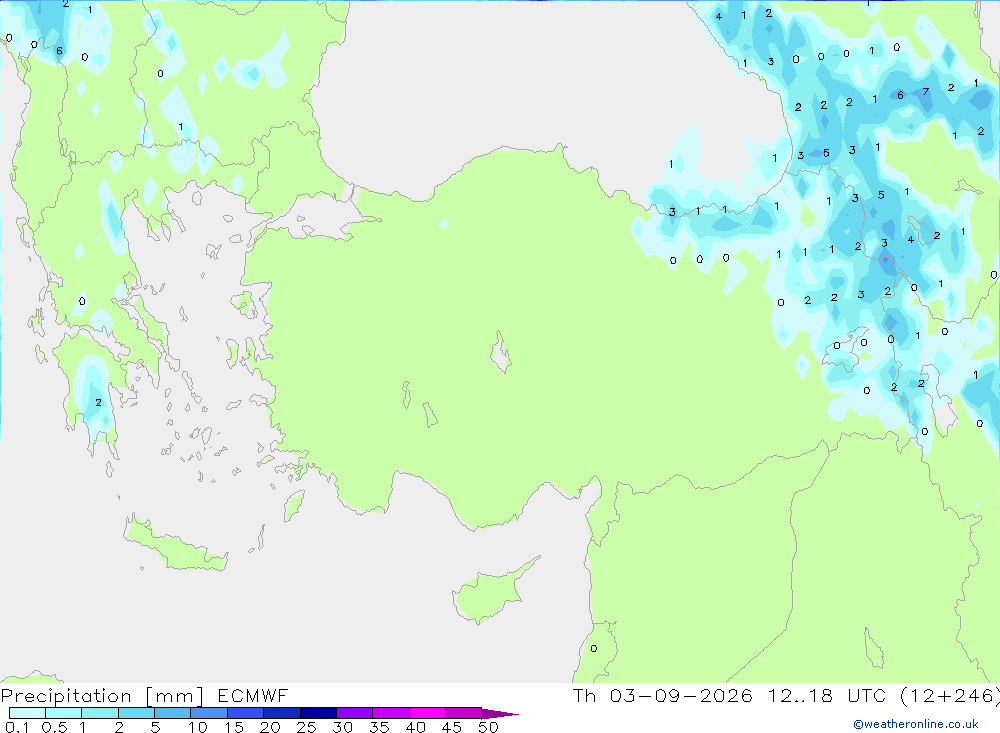The height and width of the screenshot is (733, 1000).
Task: Select the 0.1–0.5 mm legend swatch
Action: (x=27, y=713)
